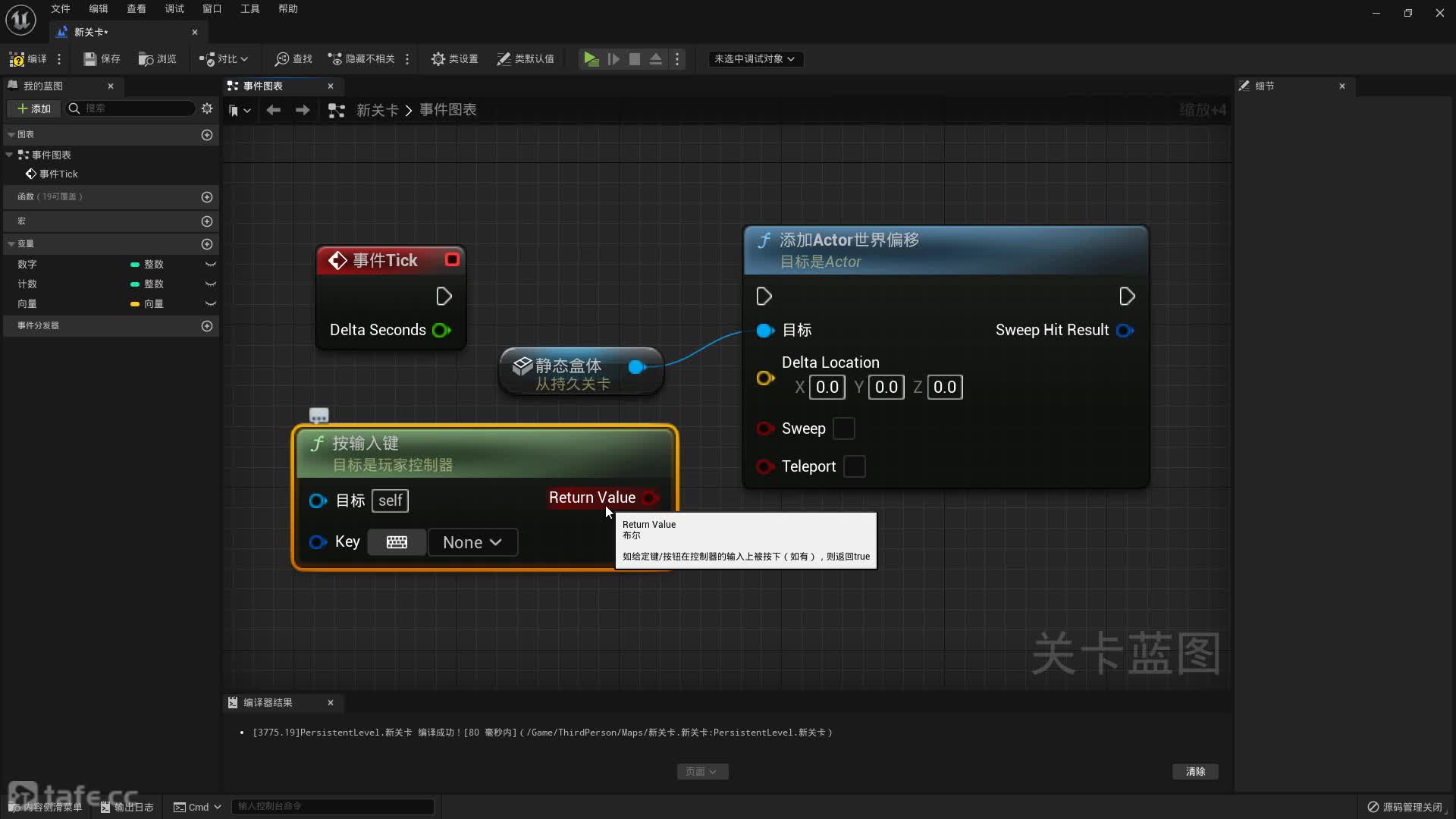Toggle visibility eye of 数字 variable
Viewport: 1456px width, 819px height.
pyautogui.click(x=210, y=265)
